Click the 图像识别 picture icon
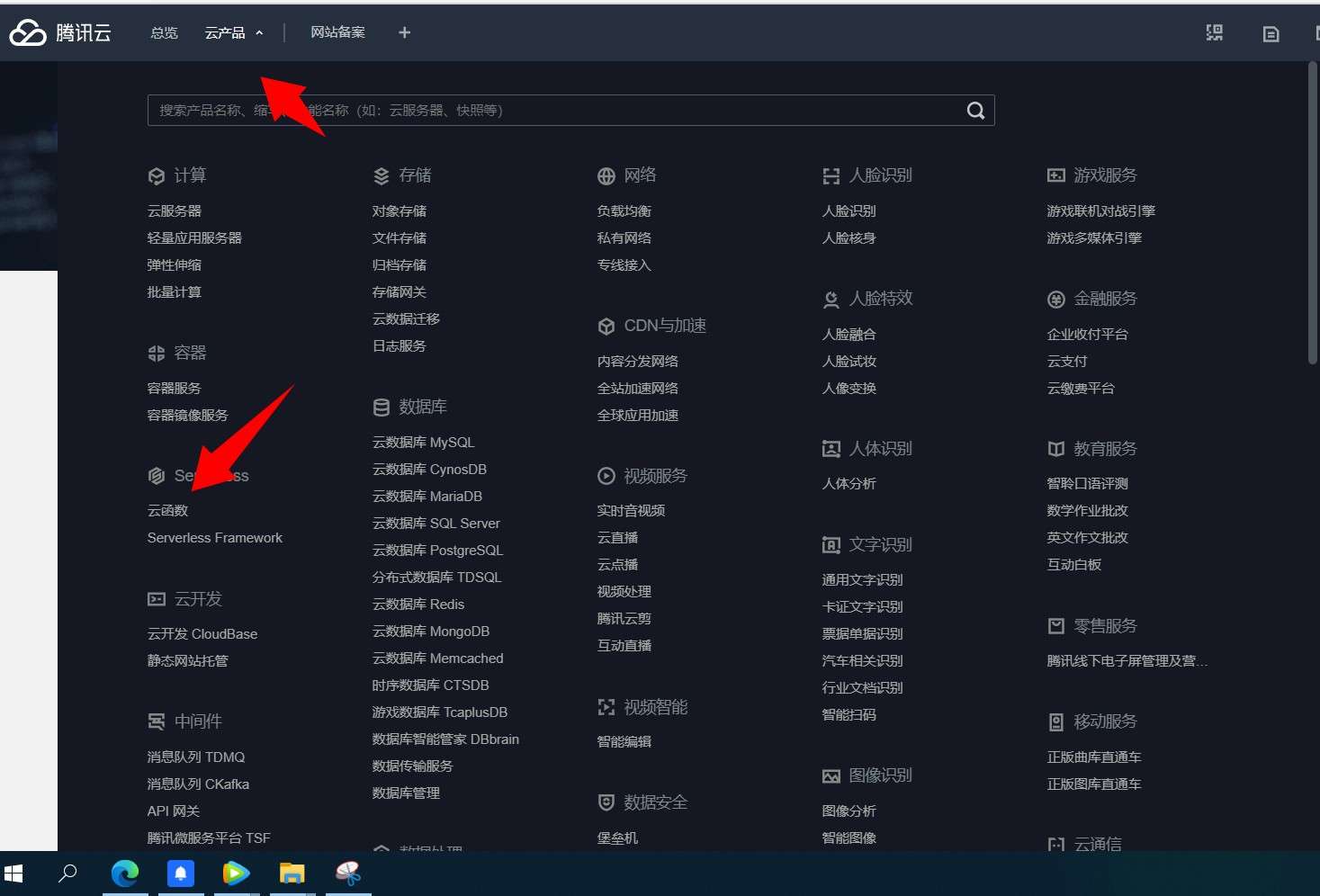The height and width of the screenshot is (896, 1320). (831, 775)
